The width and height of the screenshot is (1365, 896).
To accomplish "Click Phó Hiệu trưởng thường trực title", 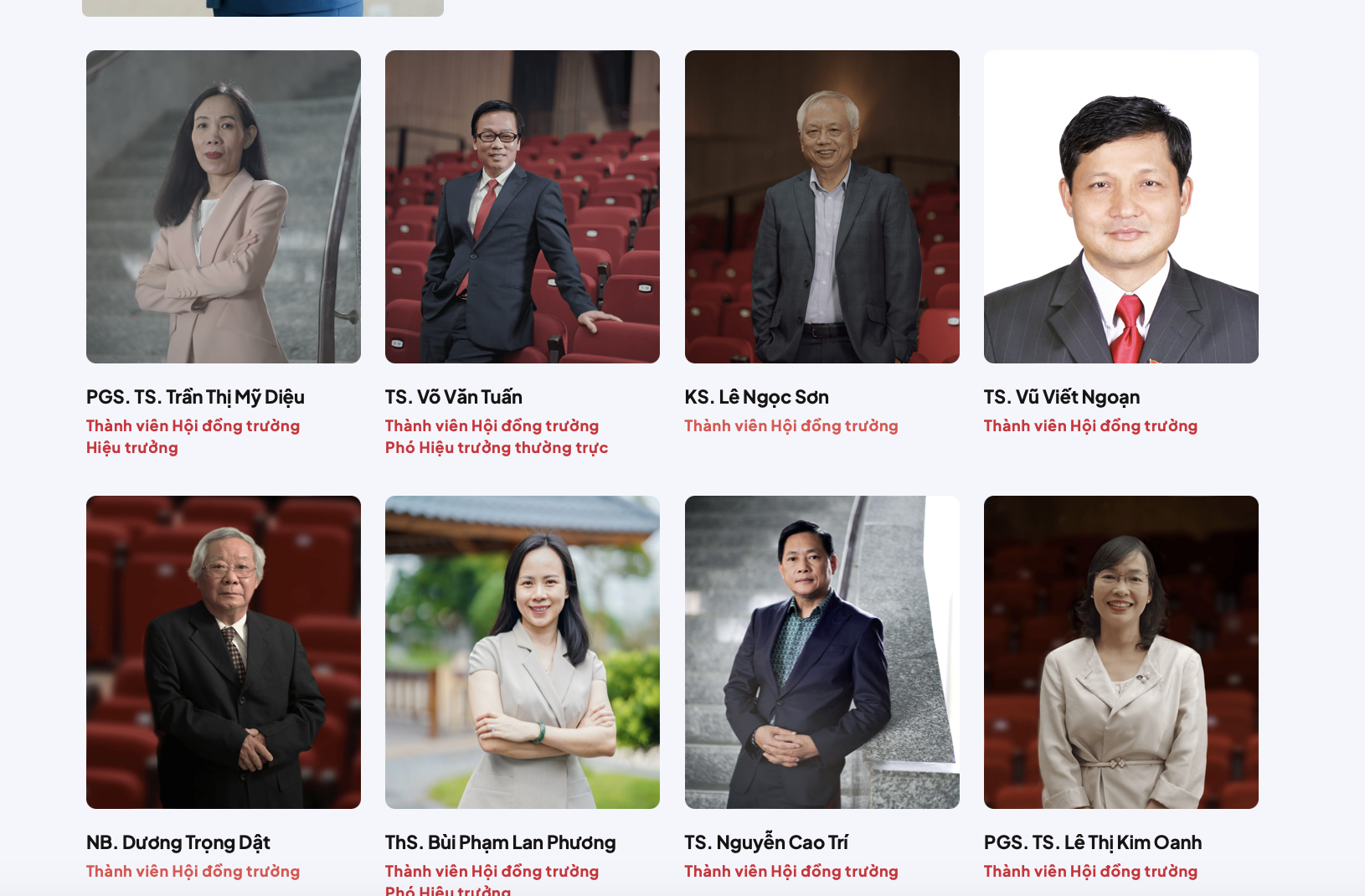I will pos(497,448).
